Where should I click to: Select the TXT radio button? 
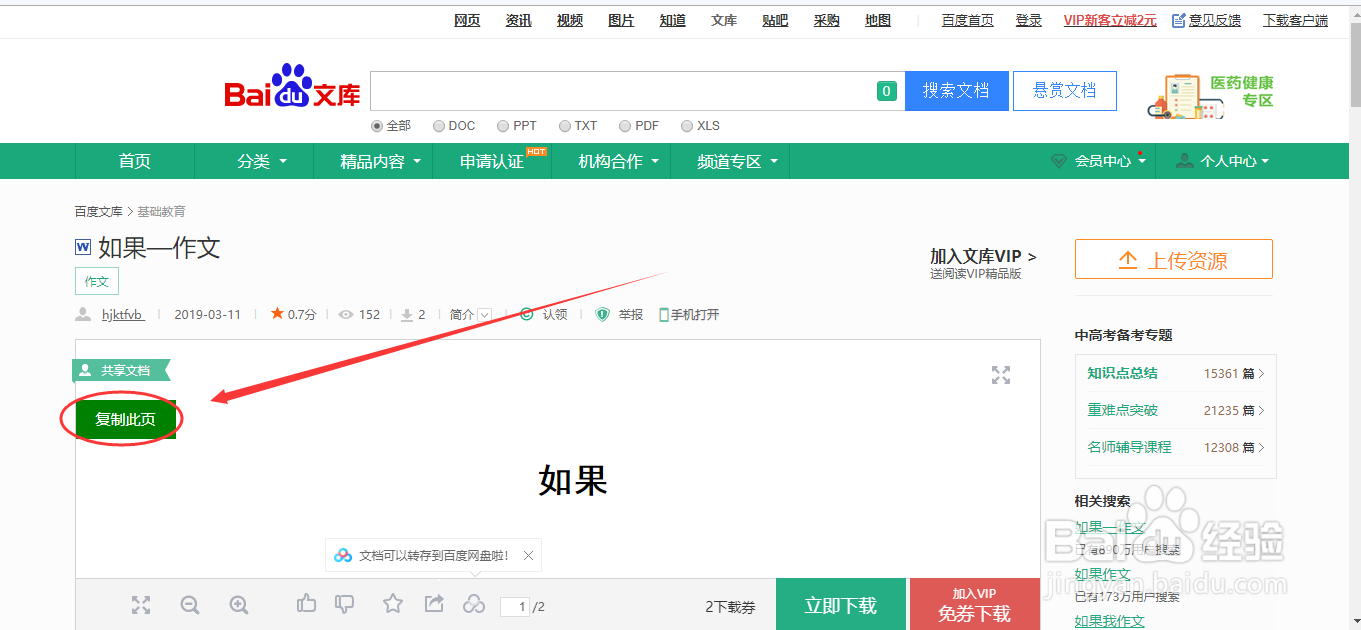(565, 126)
